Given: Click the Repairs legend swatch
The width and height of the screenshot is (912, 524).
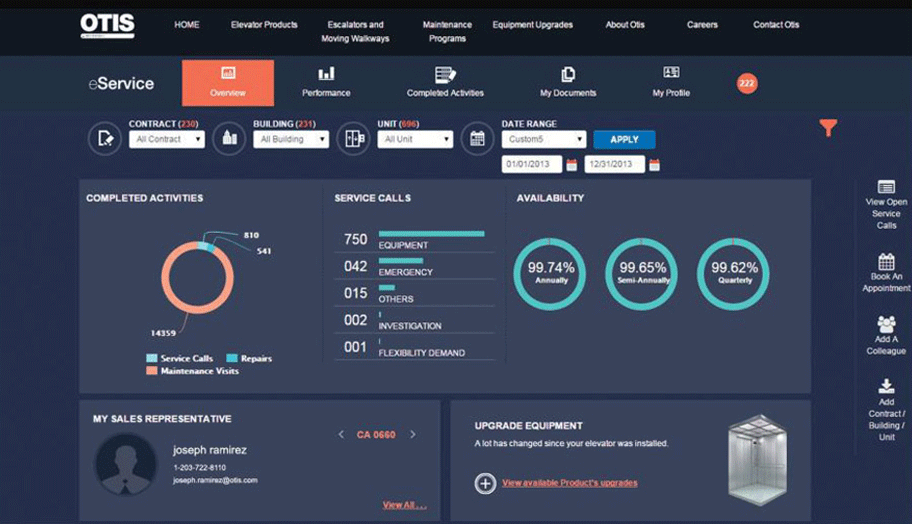Looking at the screenshot, I should coord(232,358).
